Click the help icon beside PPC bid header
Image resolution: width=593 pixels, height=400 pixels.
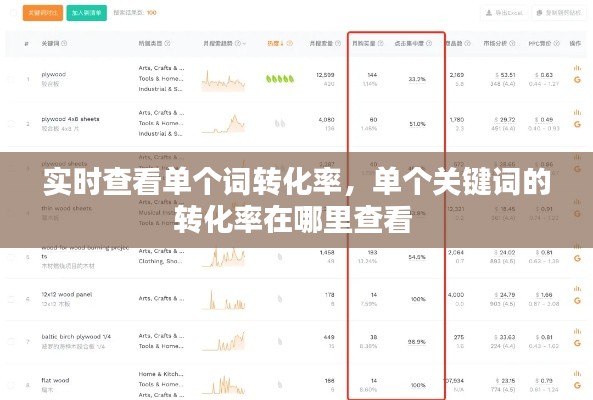[x=557, y=43]
